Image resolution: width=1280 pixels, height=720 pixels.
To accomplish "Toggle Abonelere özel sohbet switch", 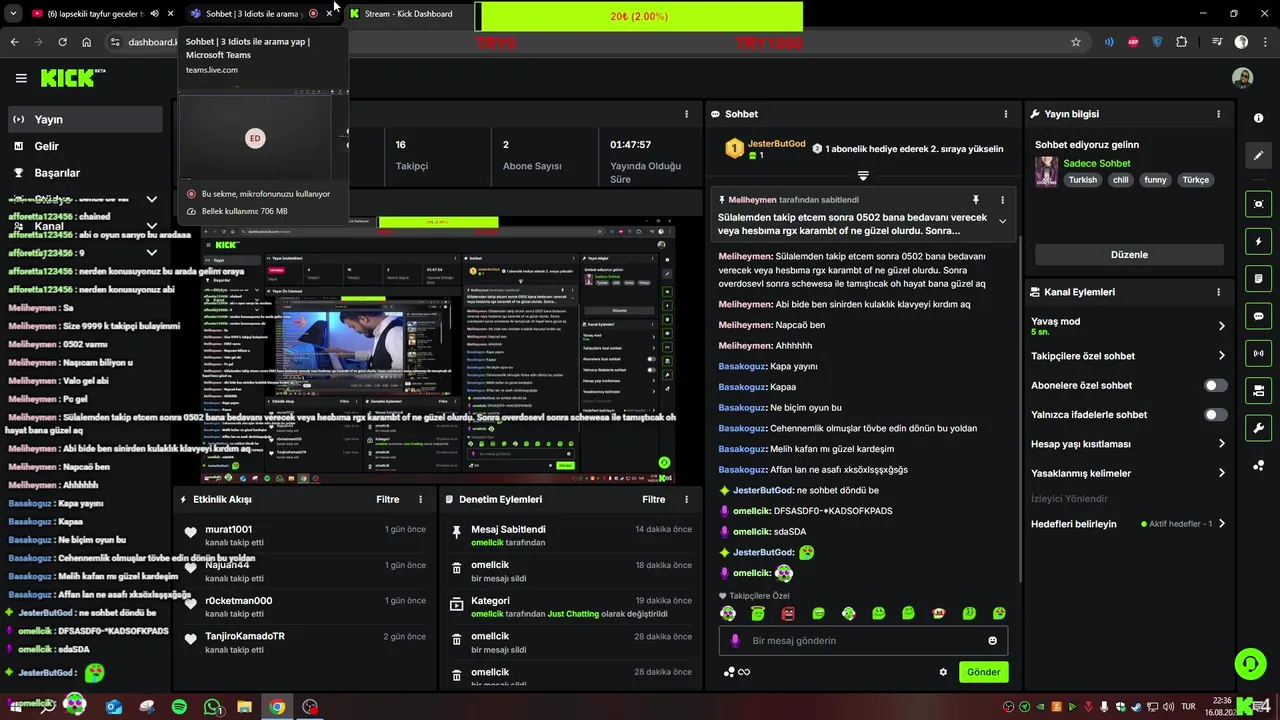I will tap(1216, 385).
